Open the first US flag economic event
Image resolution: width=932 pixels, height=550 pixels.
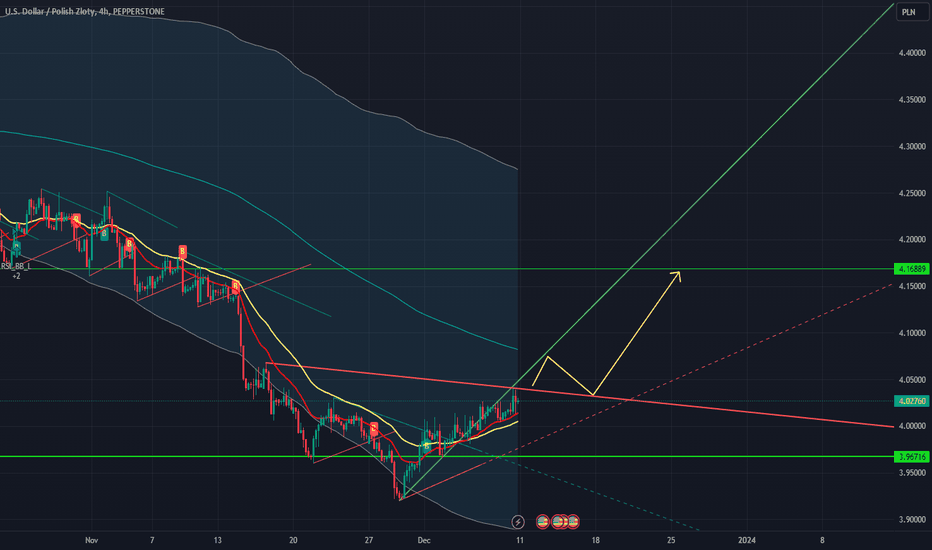coord(542,521)
